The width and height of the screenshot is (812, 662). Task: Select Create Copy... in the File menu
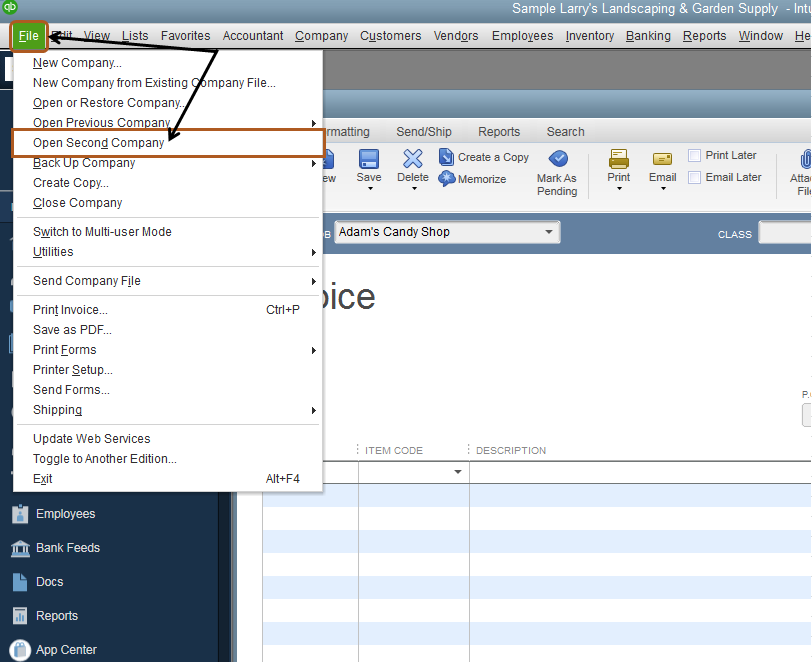pyautogui.click(x=167, y=183)
